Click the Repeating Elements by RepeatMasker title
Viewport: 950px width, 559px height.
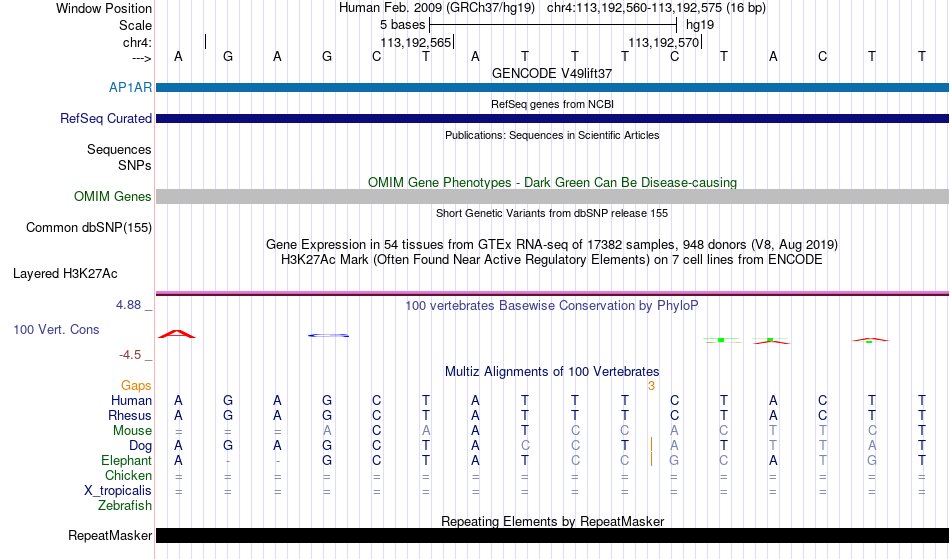[x=552, y=521]
